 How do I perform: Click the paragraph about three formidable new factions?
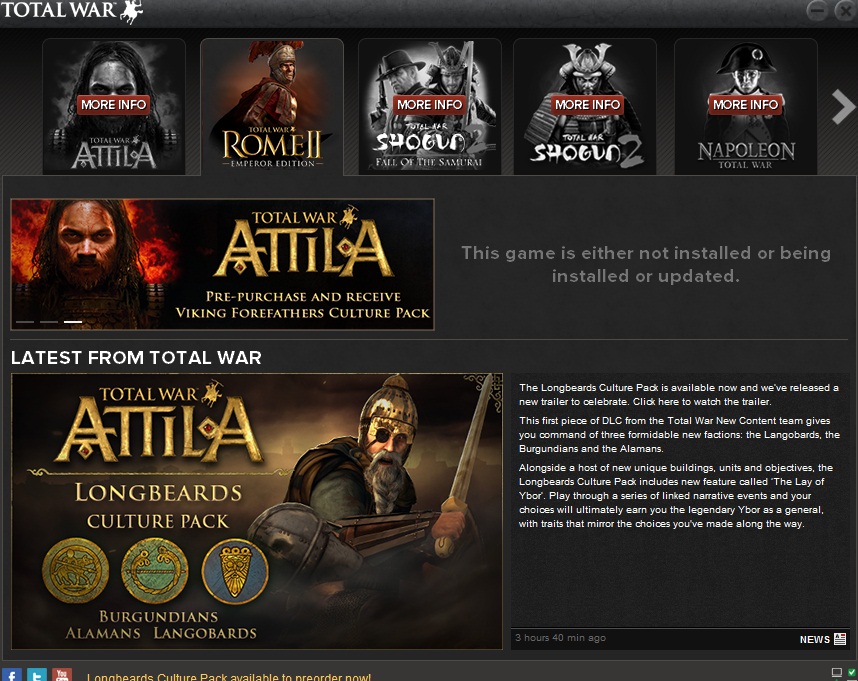679,434
